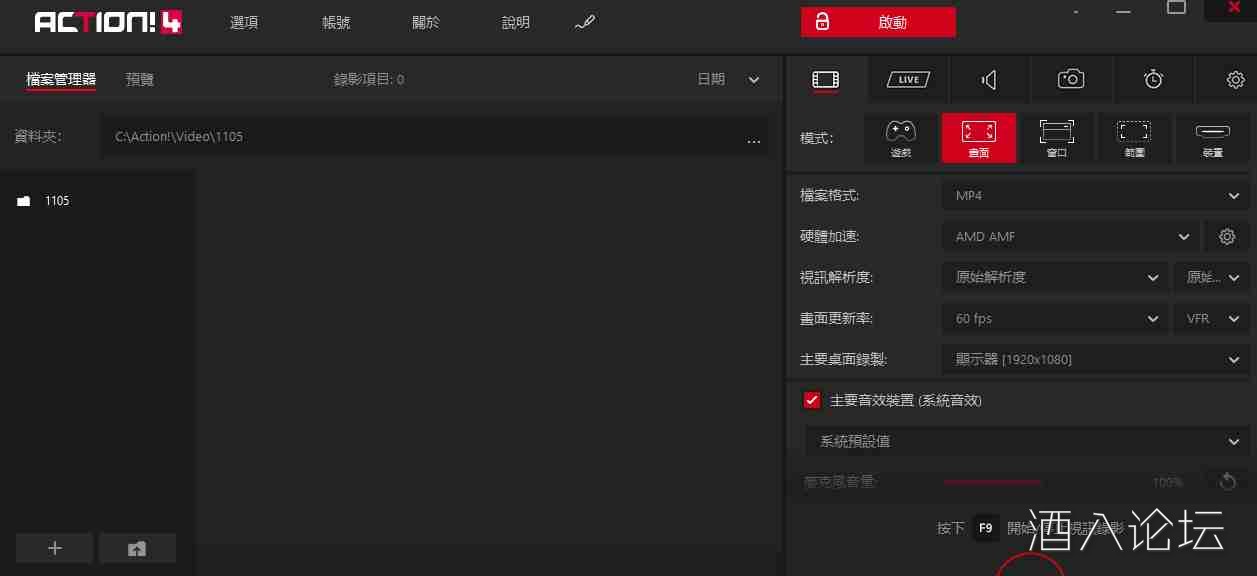Viewport: 1257px width, 576px height.
Task: Expand the 日期 sort dropdown
Action: coord(729,79)
